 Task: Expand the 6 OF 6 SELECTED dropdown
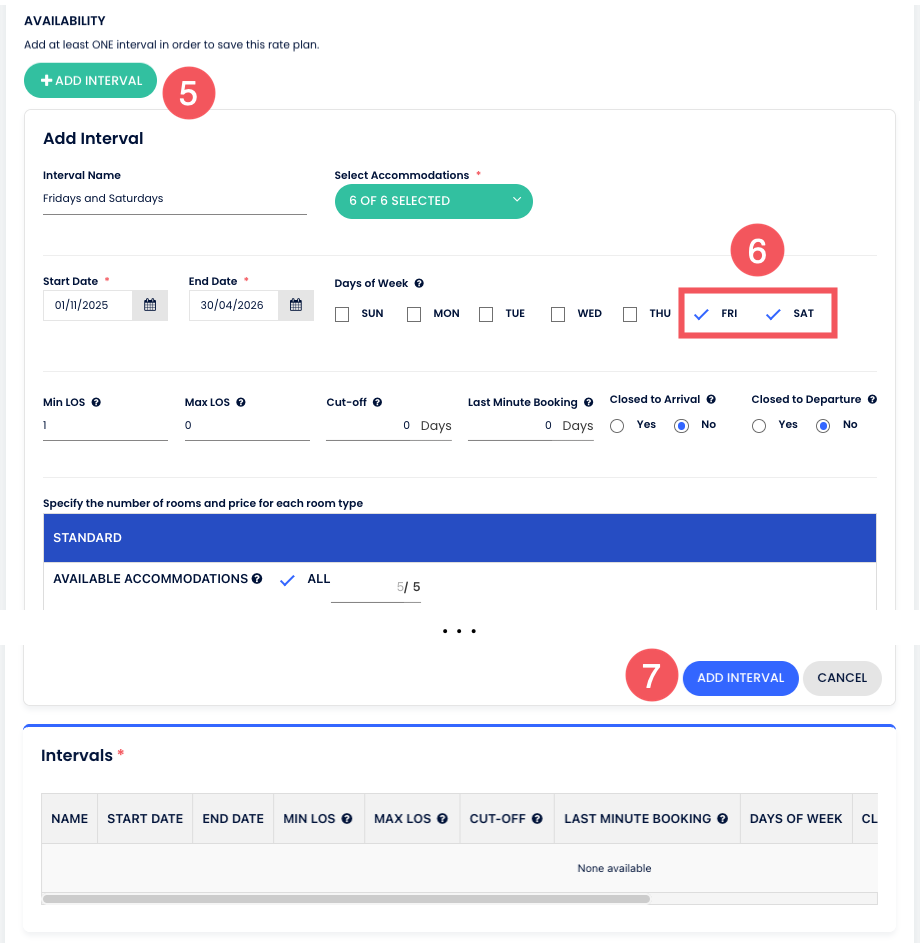[433, 201]
